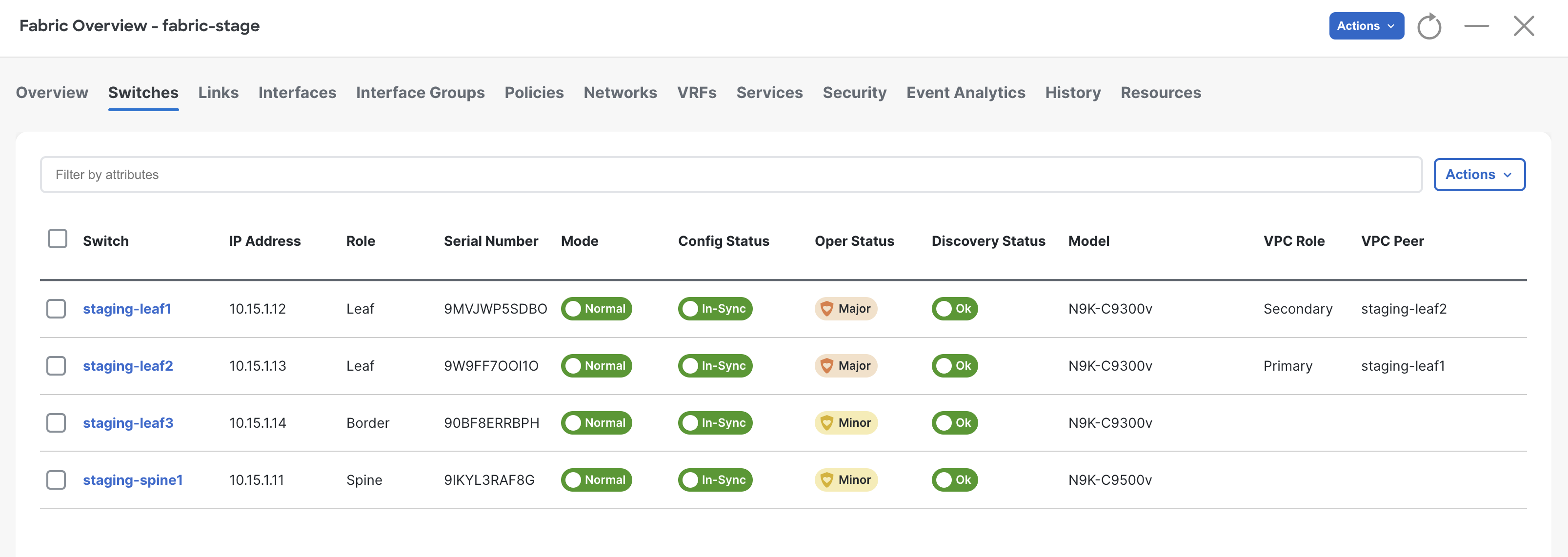
Task: Click the Normal mode badge for staging-leaf3
Action: tap(596, 423)
